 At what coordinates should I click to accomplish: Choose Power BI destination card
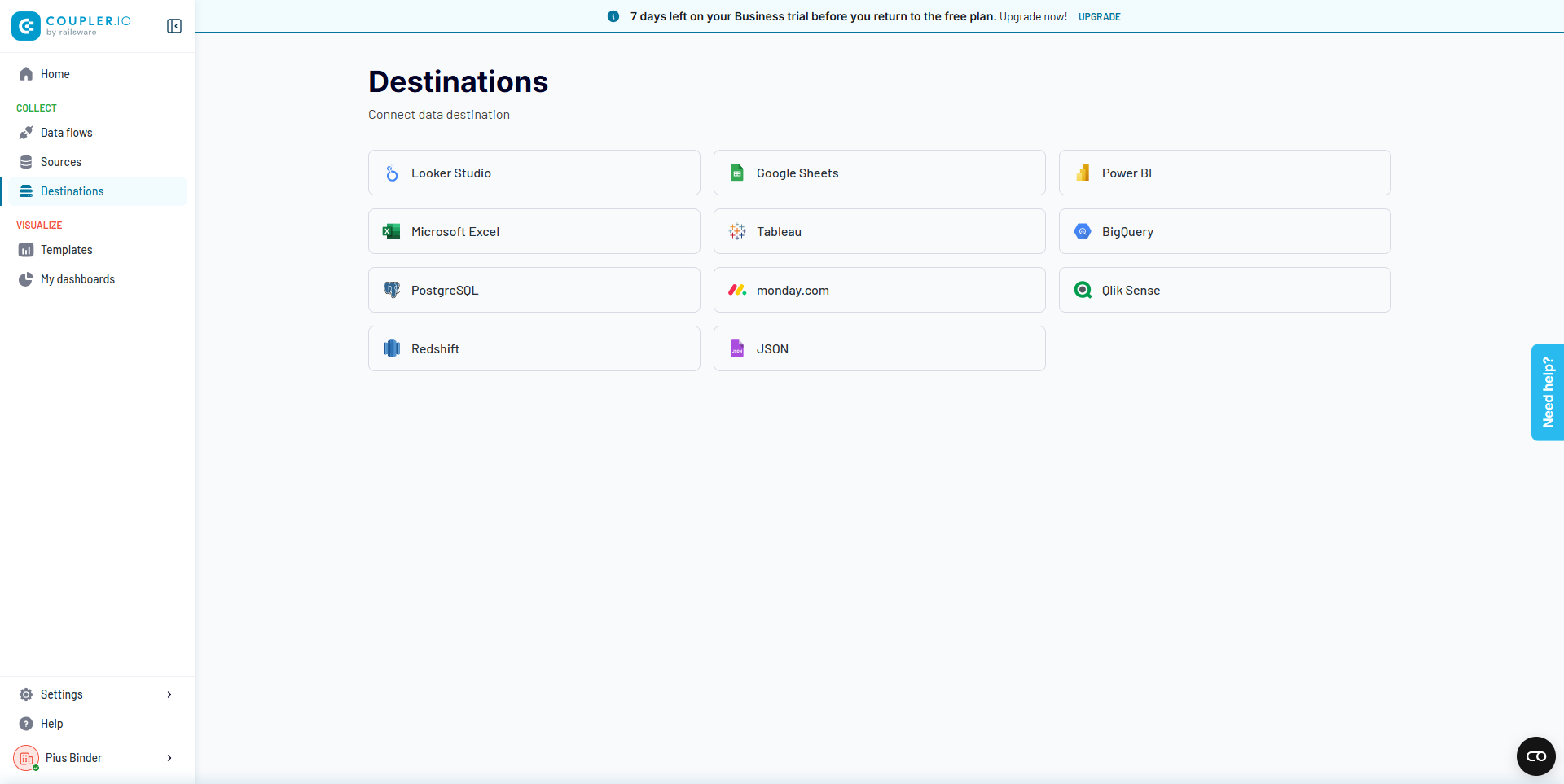(x=1225, y=173)
